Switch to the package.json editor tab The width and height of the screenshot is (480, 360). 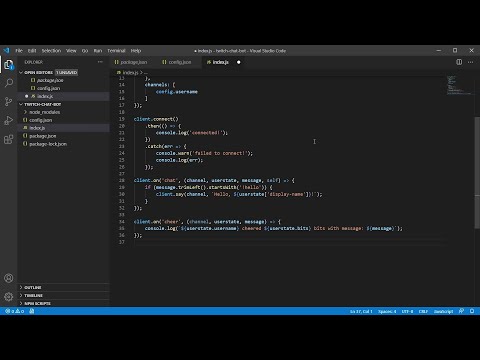click(131, 62)
